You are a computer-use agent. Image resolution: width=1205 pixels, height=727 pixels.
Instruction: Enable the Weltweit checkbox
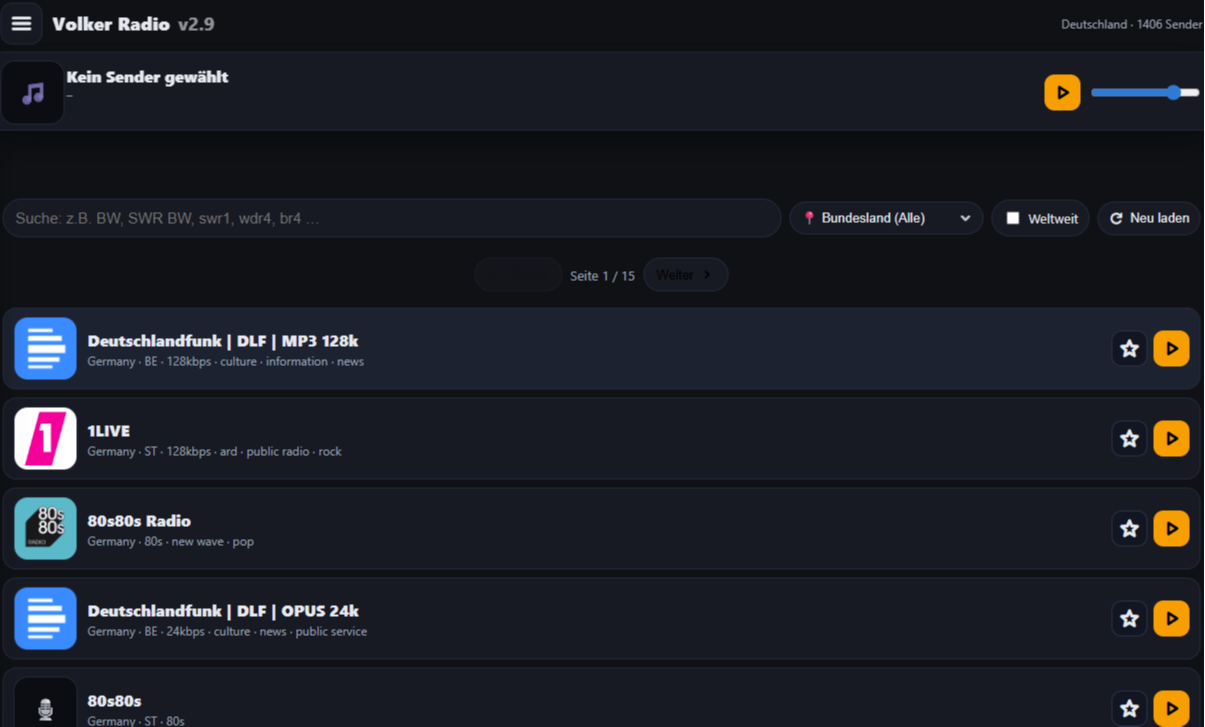click(1013, 218)
